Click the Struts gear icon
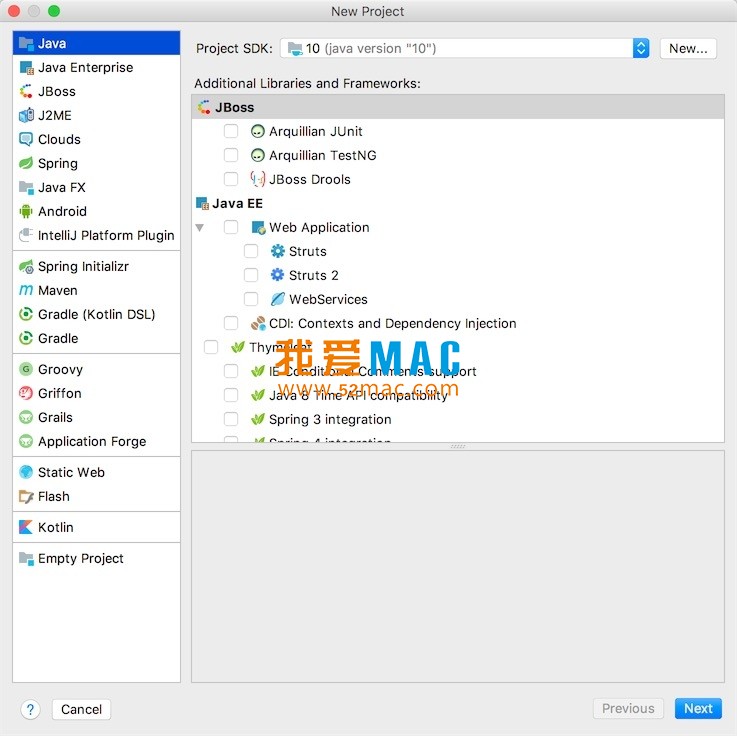Screen dimensions: 737x736 point(278,251)
